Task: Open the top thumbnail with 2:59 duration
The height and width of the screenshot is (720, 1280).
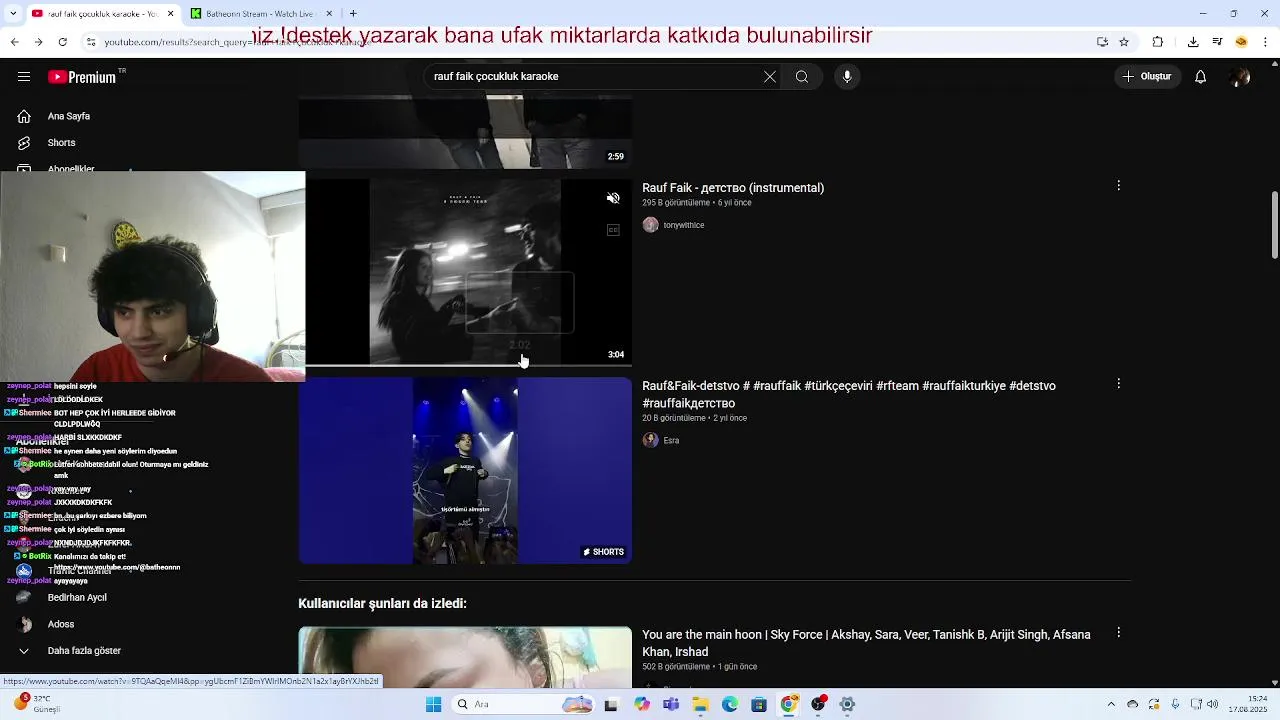Action: 465,132
